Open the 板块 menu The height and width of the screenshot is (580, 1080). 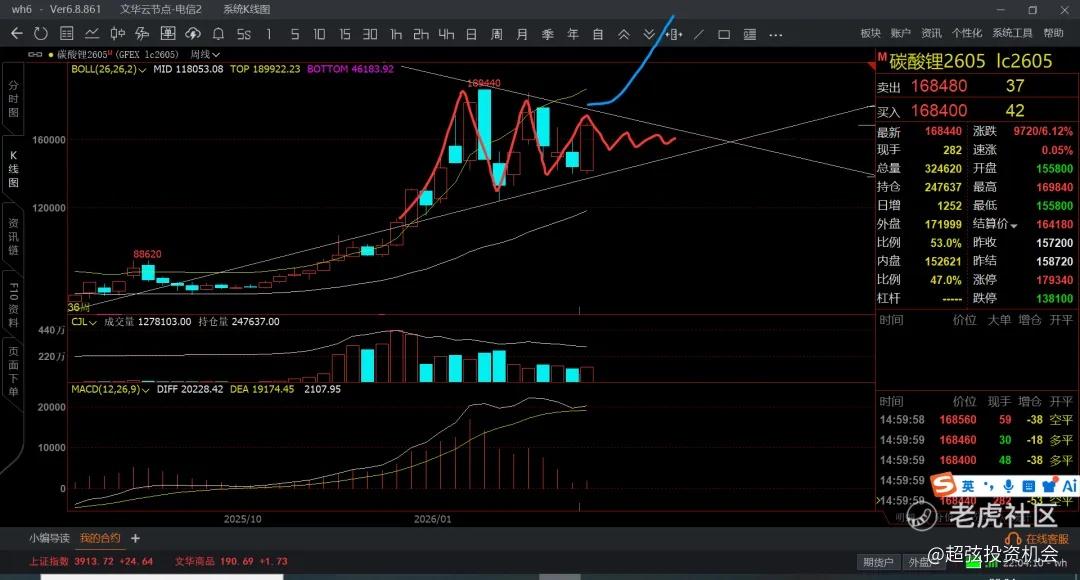[871, 33]
